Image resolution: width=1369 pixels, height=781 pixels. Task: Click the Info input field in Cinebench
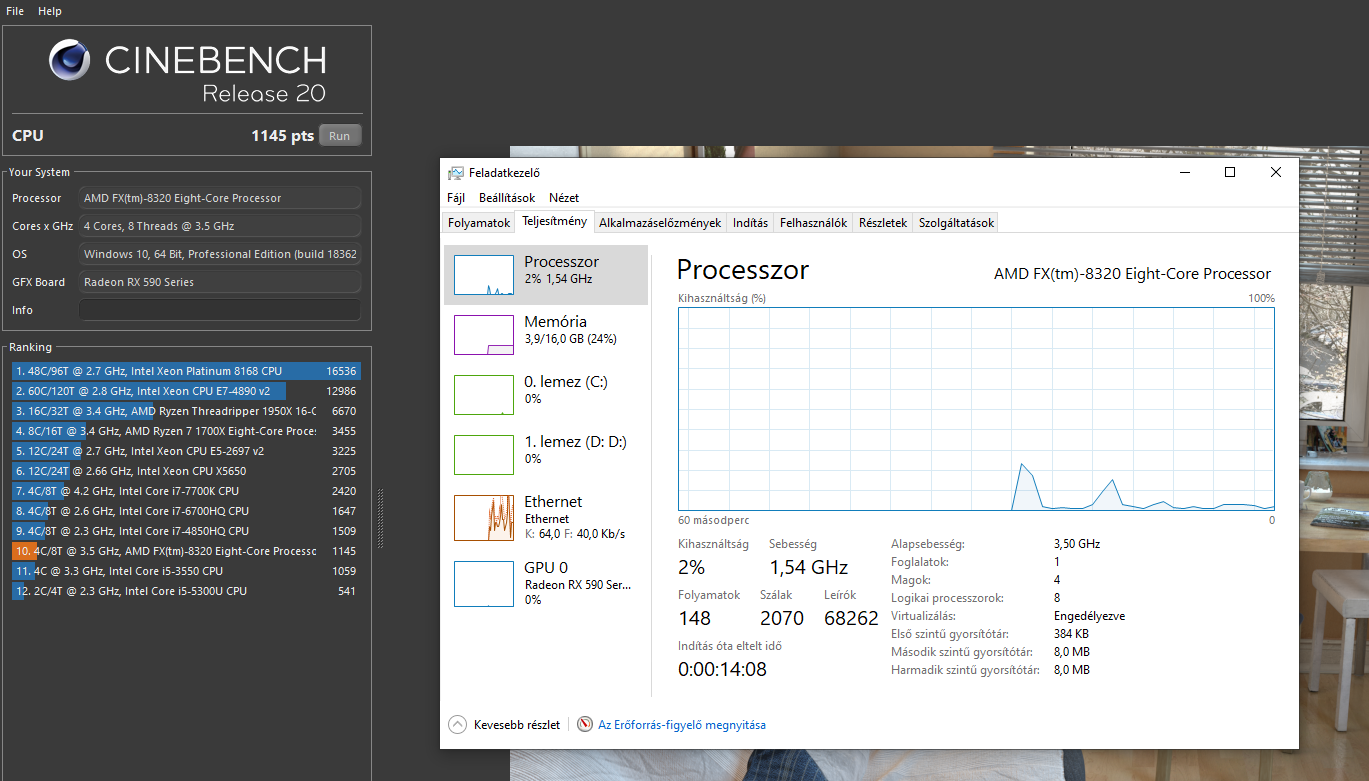click(x=220, y=310)
